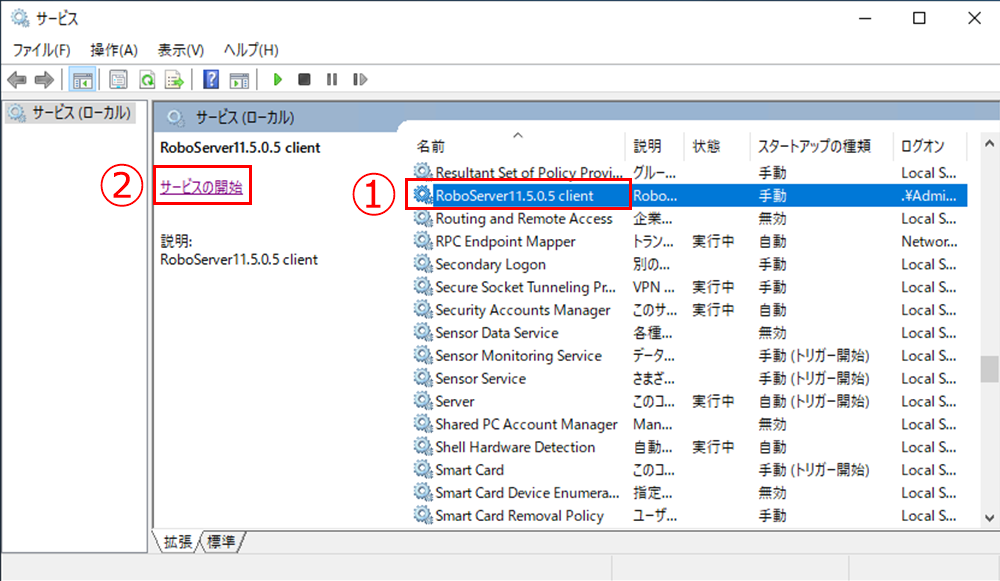This screenshot has height=581, width=1000.
Task: Select the Shared PC Account Manager service
Action: coord(526,424)
